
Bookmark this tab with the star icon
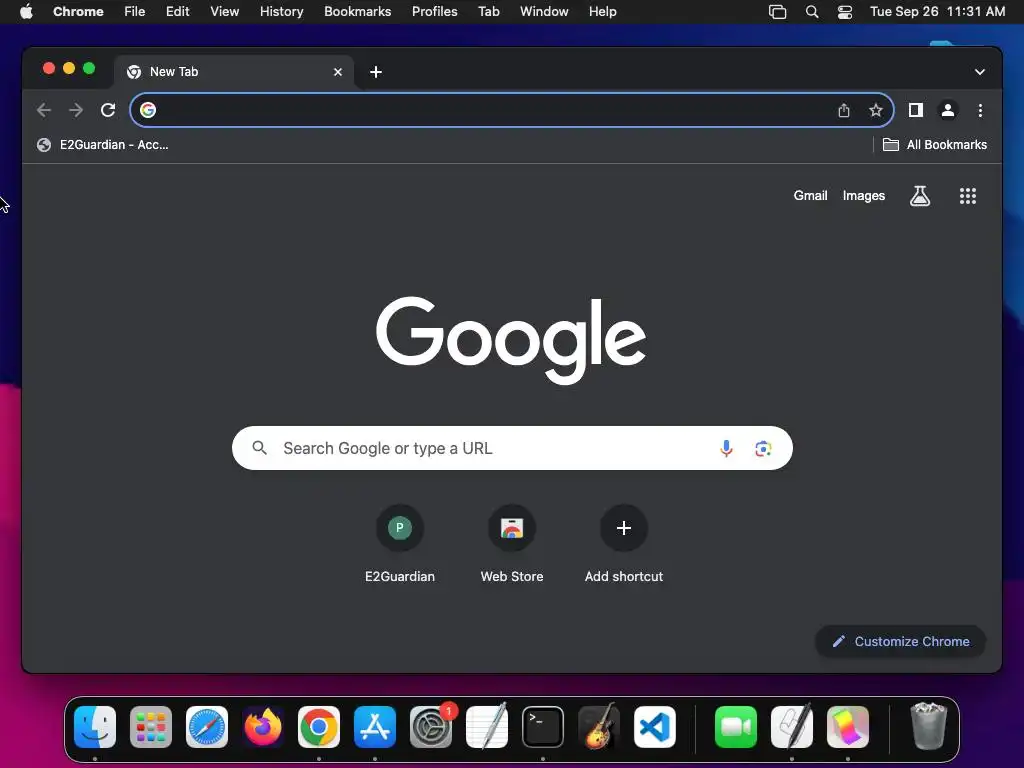click(876, 110)
